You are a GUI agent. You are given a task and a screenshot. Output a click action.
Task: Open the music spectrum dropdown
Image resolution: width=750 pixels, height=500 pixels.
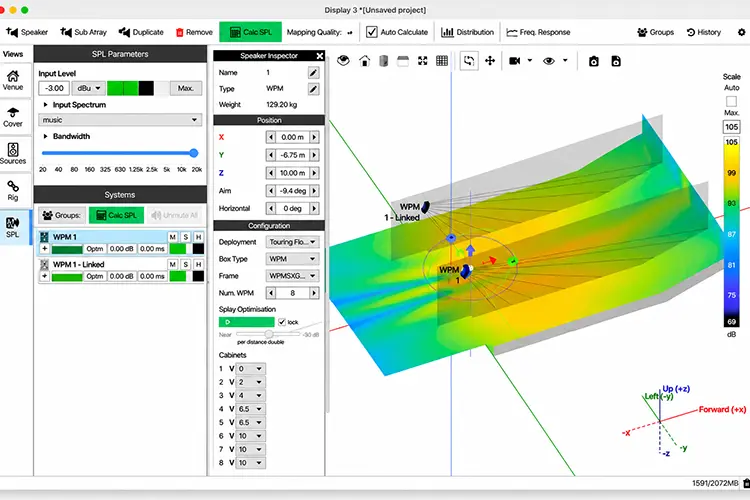click(x=120, y=120)
